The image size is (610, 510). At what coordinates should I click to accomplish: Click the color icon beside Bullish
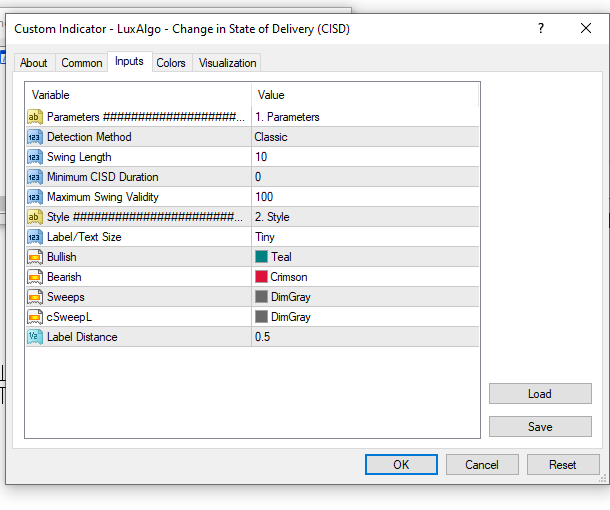click(34, 257)
